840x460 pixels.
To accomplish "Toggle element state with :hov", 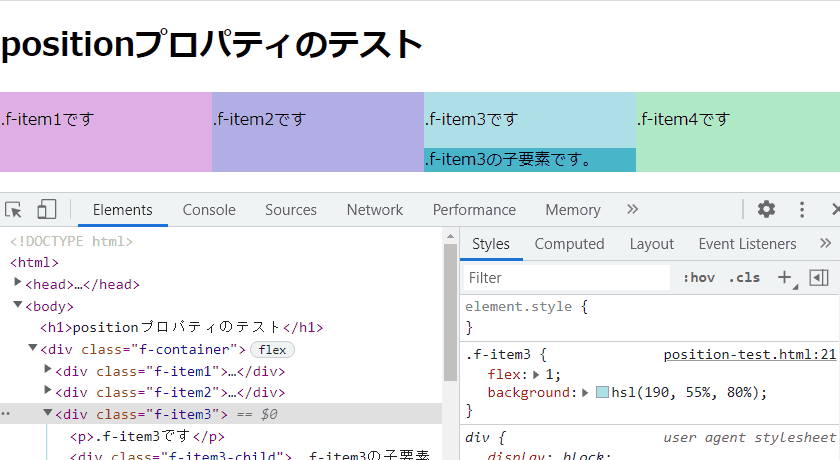I will tap(699, 277).
